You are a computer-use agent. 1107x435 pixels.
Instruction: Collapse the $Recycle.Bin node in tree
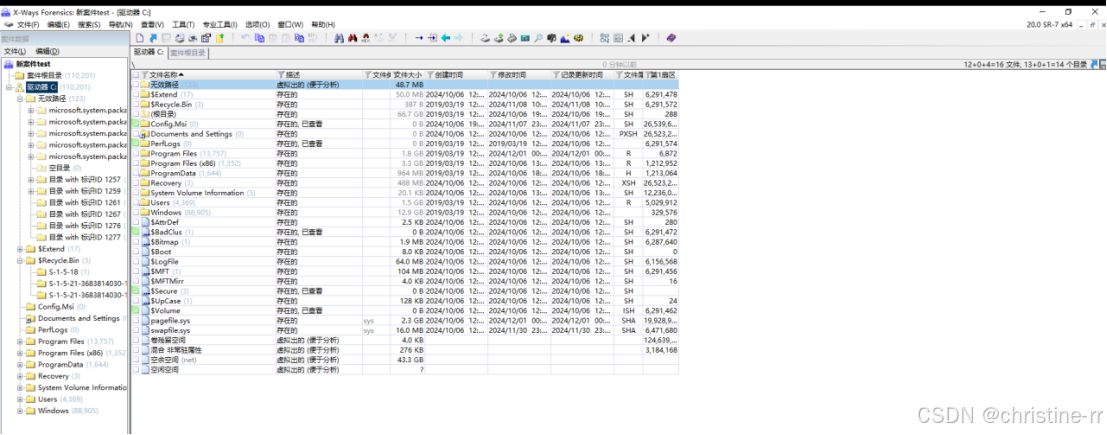[20, 261]
